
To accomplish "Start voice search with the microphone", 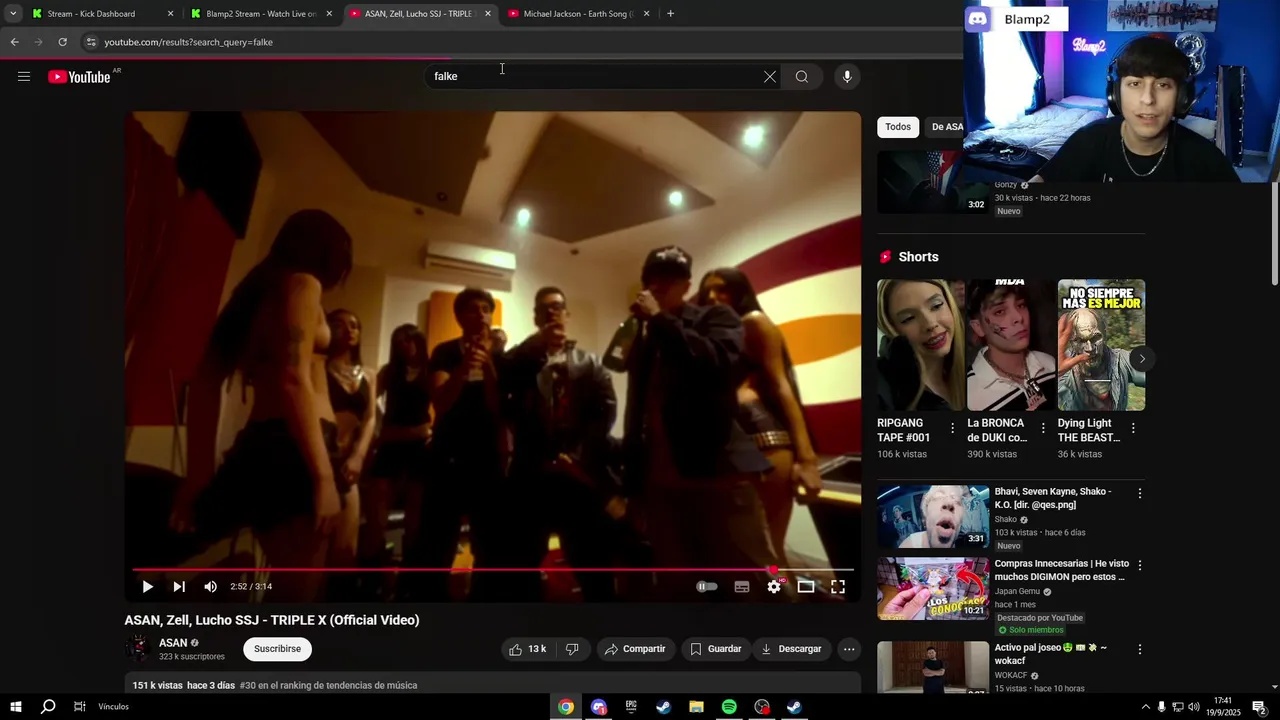I will (847, 76).
